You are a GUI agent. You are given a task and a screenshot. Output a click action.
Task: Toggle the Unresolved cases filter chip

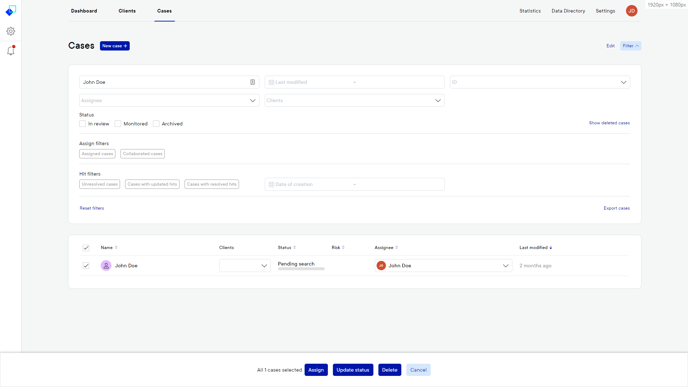(x=100, y=184)
